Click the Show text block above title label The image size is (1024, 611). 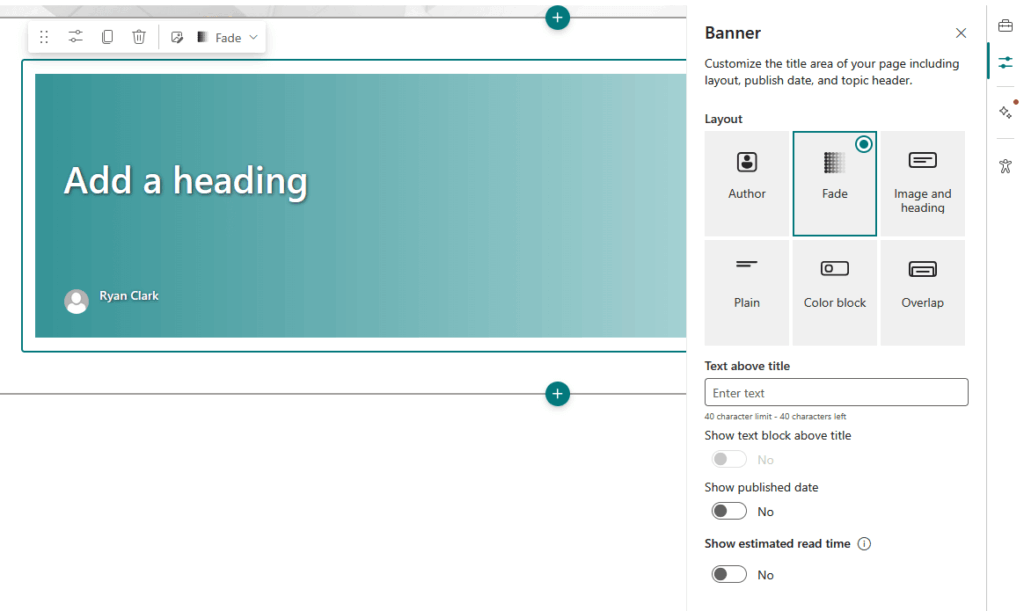point(777,435)
